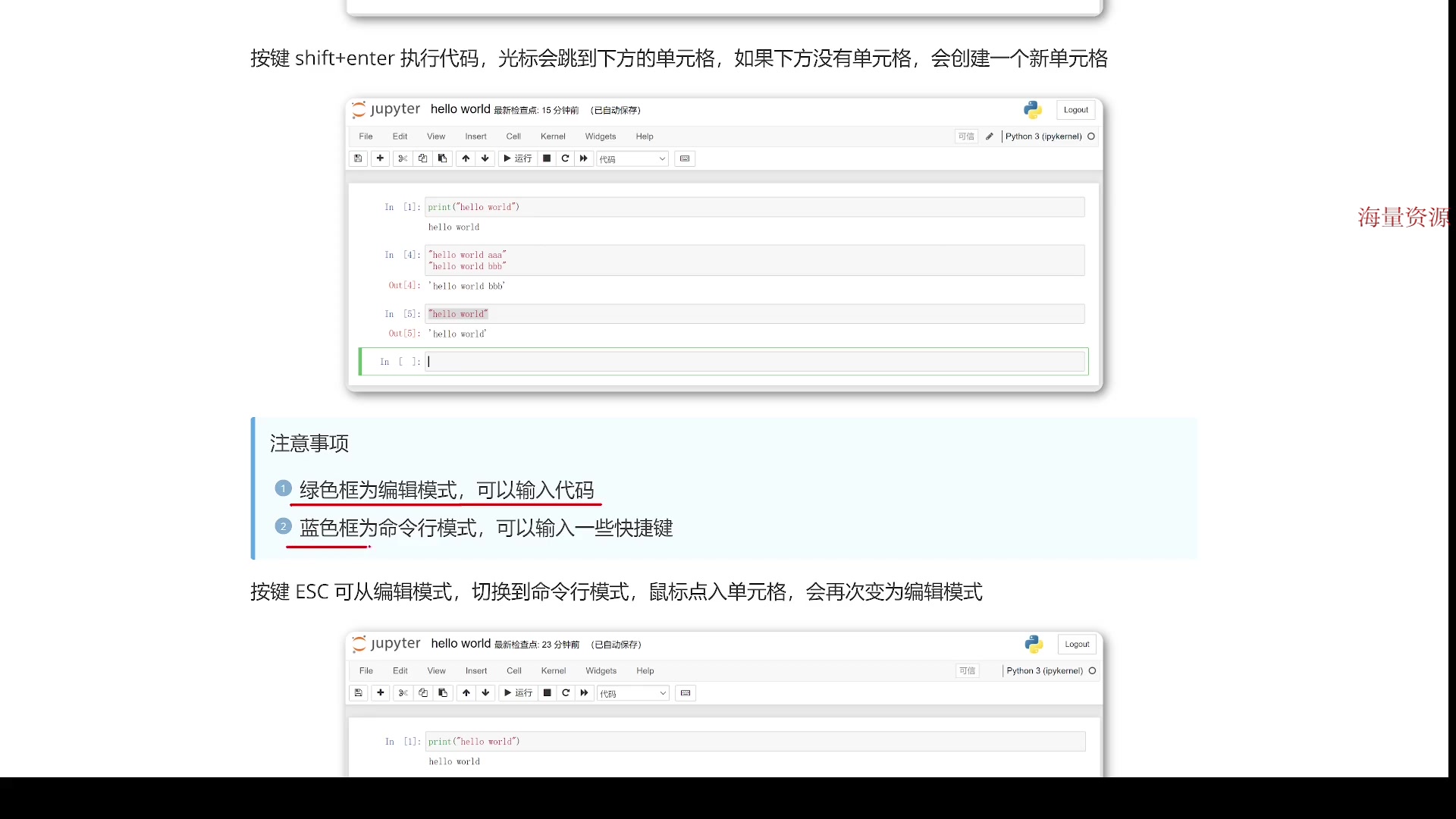Image resolution: width=1456 pixels, height=819 pixels.
Task: Open Help menu in lower Jupyter
Action: point(645,671)
